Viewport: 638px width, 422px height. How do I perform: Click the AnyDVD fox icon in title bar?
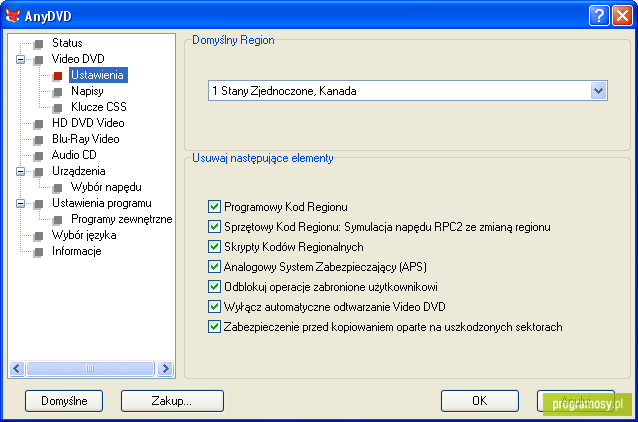pyautogui.click(x=13, y=15)
